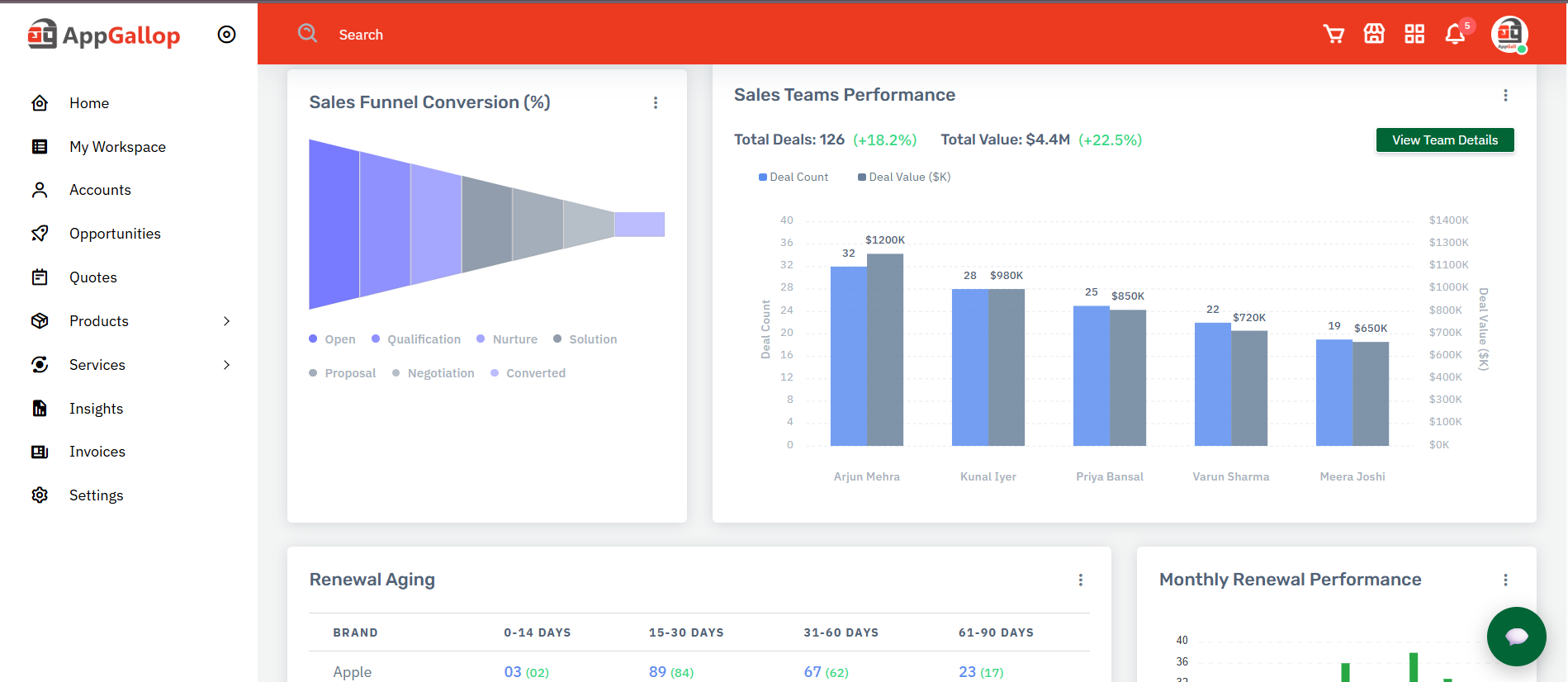The width and height of the screenshot is (1568, 682).
Task: Open the chat support bubble
Action: (x=1516, y=636)
